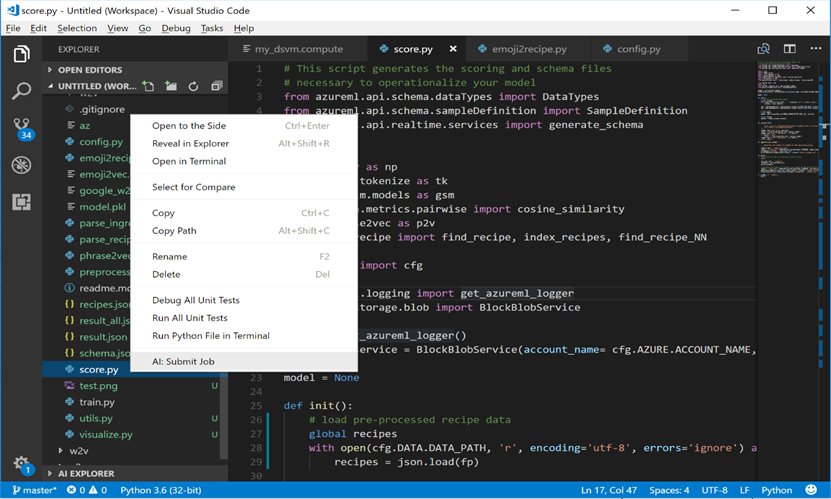Click the VS Code logo in title bar

click(12, 10)
